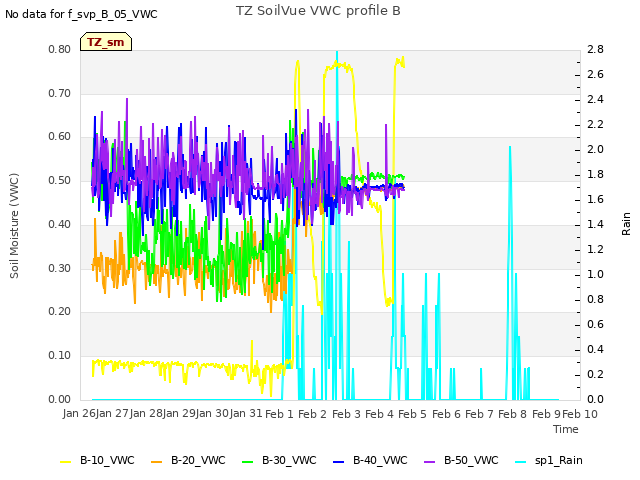Click the B-50_VWC legend entry
Screen dimensions: 640x480
(x=461, y=460)
